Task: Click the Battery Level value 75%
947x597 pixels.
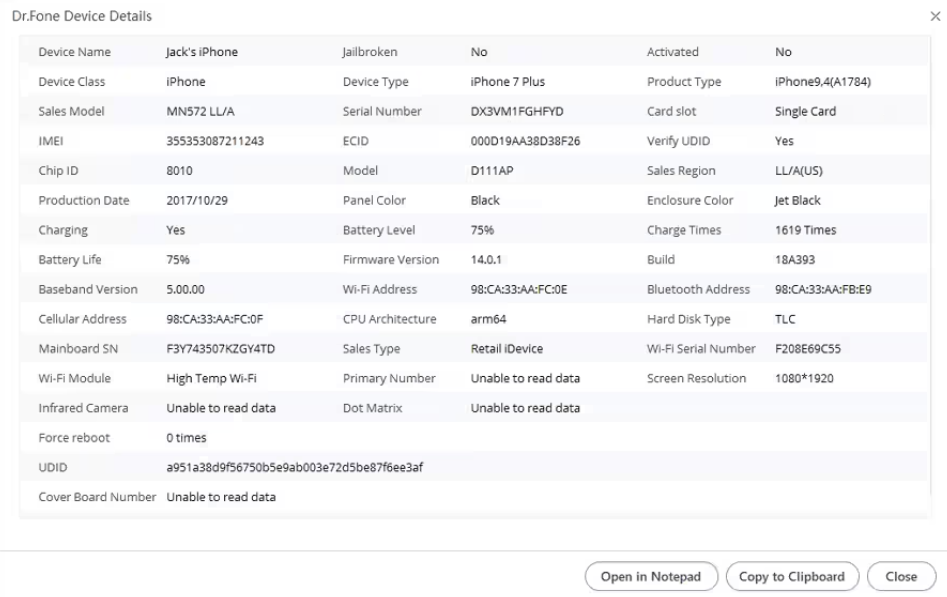Action: pyautogui.click(x=482, y=230)
